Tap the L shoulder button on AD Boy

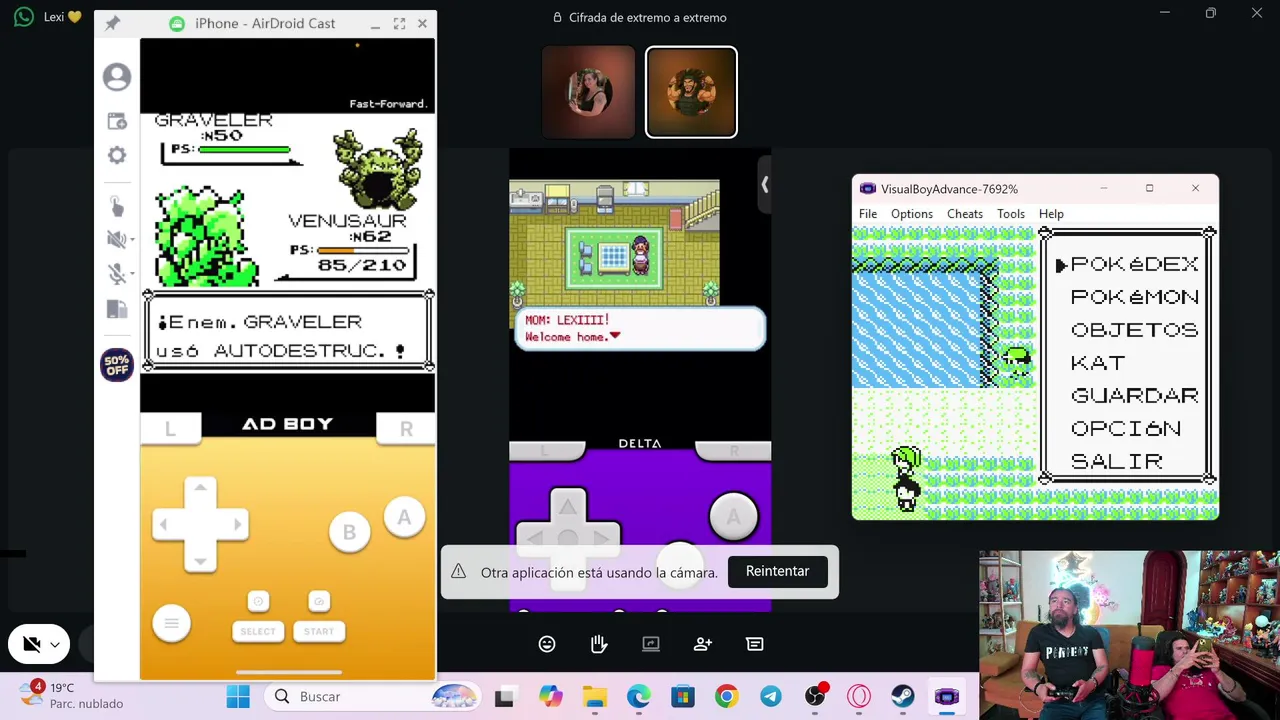170,428
